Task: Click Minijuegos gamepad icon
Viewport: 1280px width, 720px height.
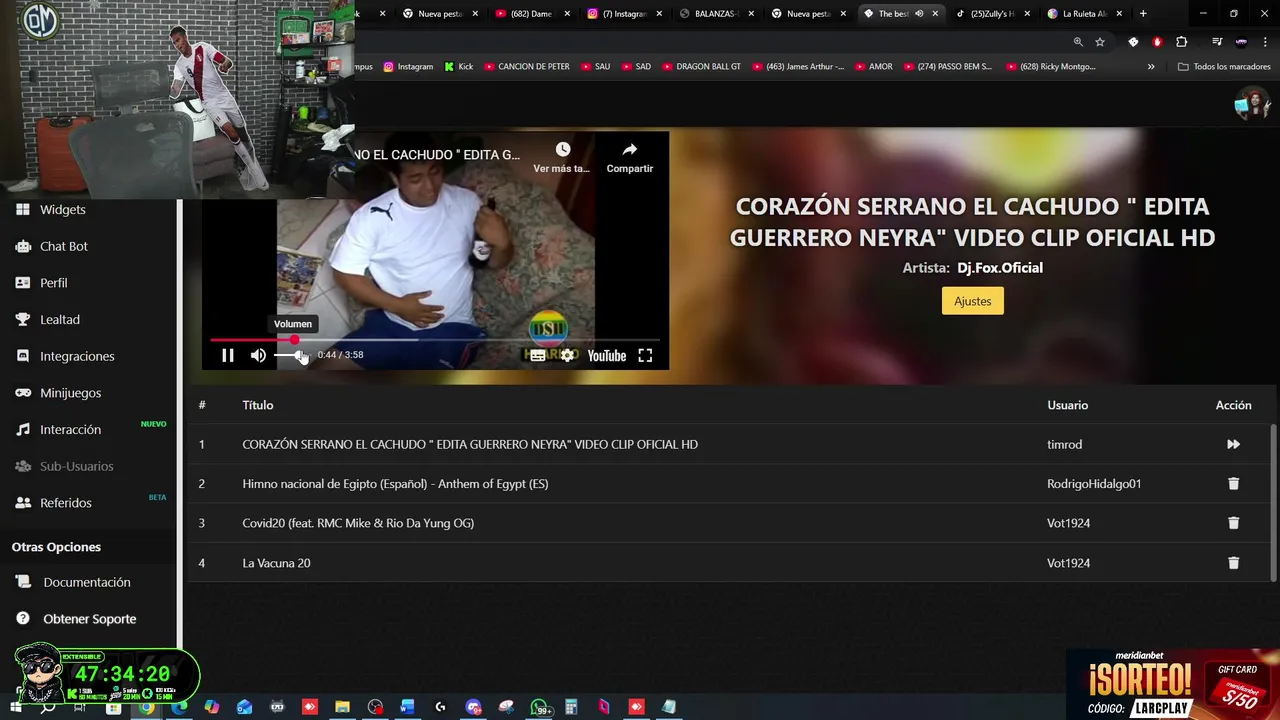Action: (x=23, y=393)
